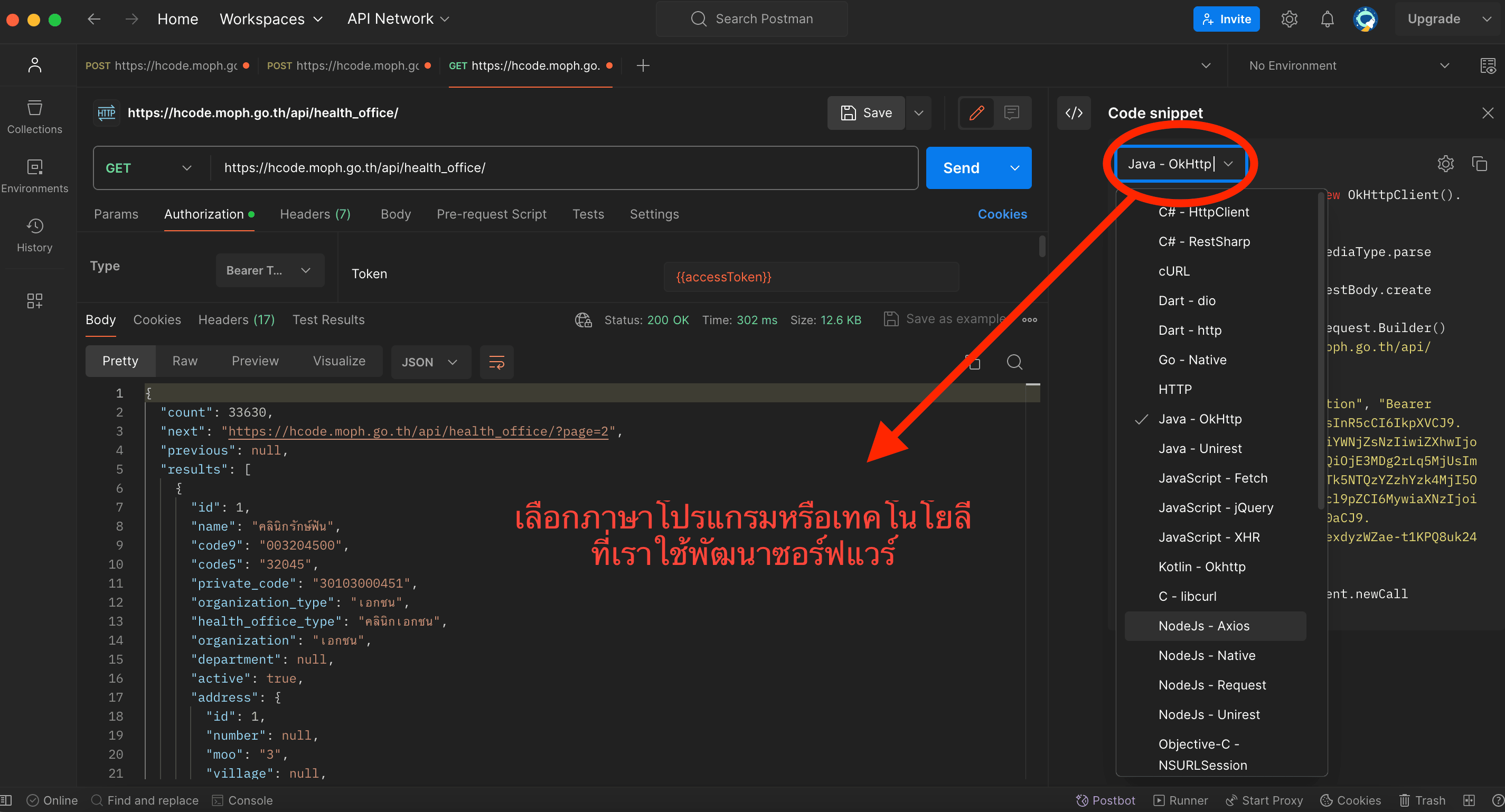Select NodeJs - Axios from language list
Viewport: 1505px width, 812px height.
click(x=1203, y=626)
